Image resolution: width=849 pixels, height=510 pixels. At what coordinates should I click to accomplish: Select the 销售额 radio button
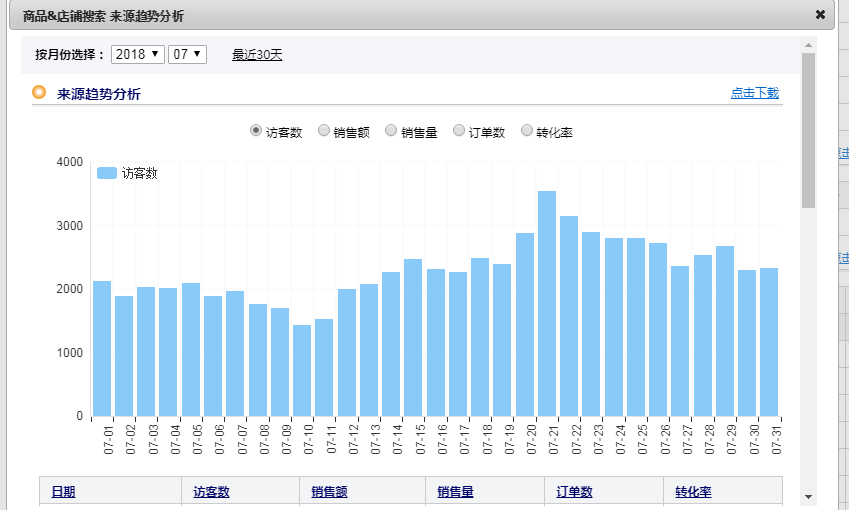click(x=324, y=131)
